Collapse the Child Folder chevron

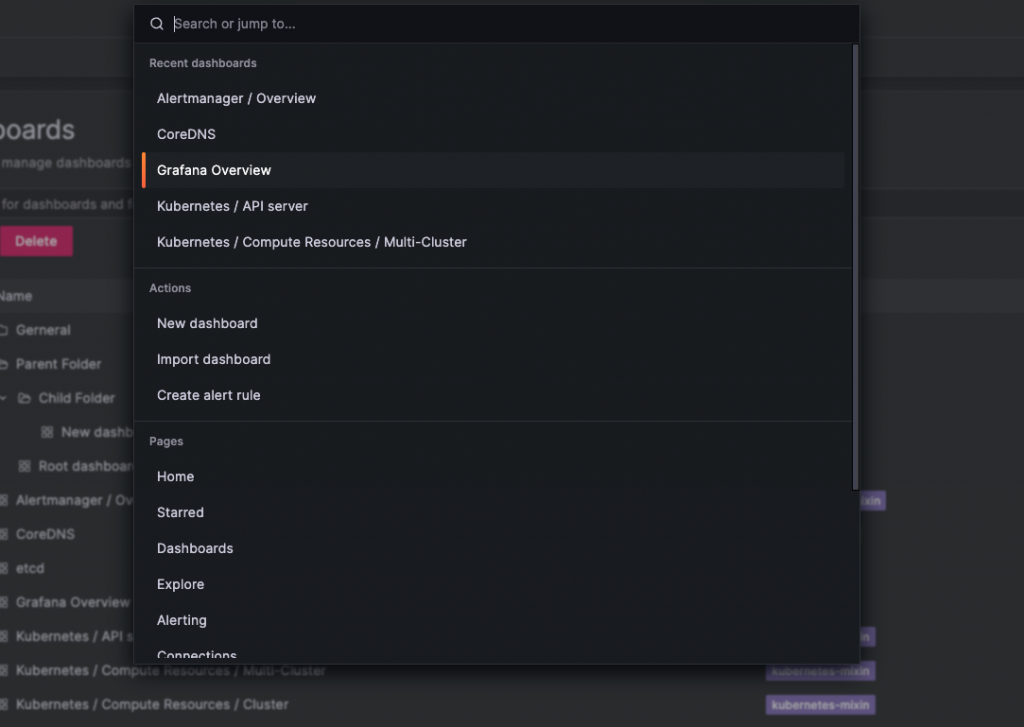coord(3,398)
